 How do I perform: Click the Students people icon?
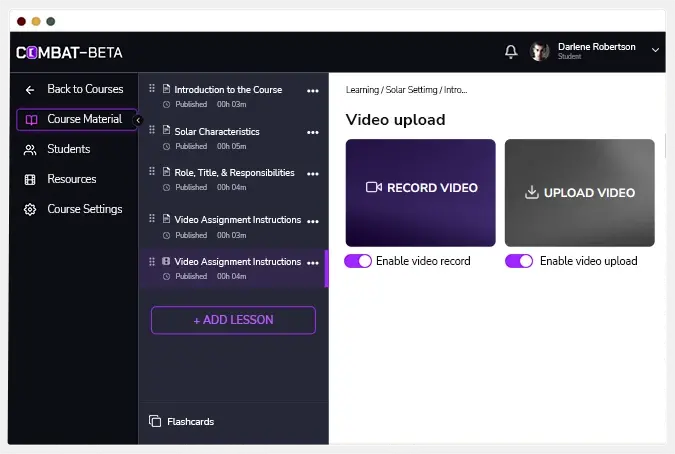click(x=30, y=149)
